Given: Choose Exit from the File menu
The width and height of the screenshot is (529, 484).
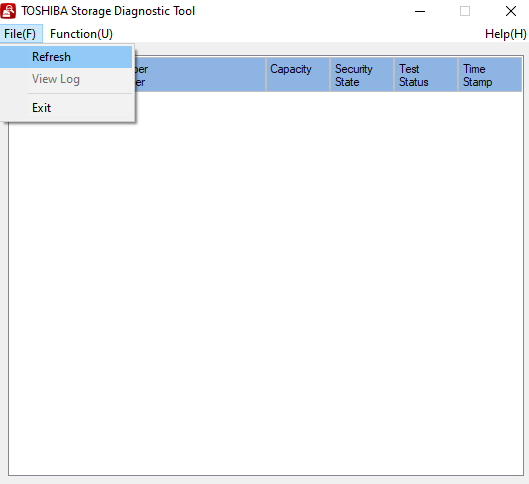Looking at the screenshot, I should click(66, 108).
